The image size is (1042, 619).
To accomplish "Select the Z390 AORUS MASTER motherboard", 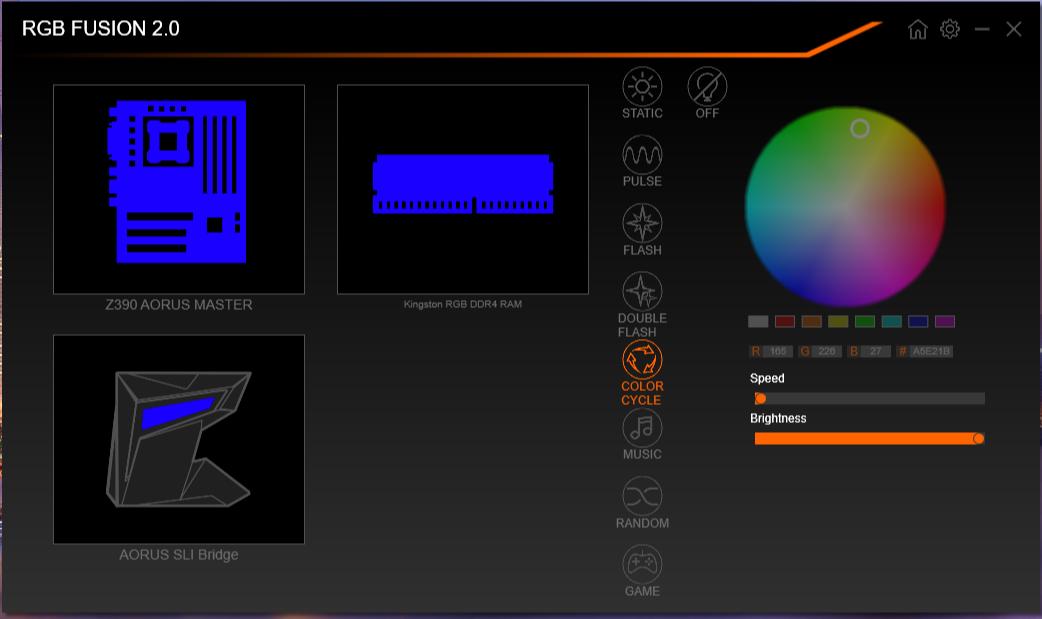I will pyautogui.click(x=179, y=189).
